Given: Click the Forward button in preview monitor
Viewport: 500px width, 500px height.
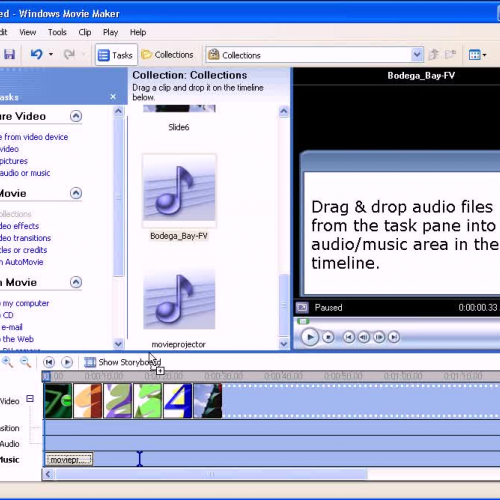Looking at the screenshot, I should click(x=394, y=337).
